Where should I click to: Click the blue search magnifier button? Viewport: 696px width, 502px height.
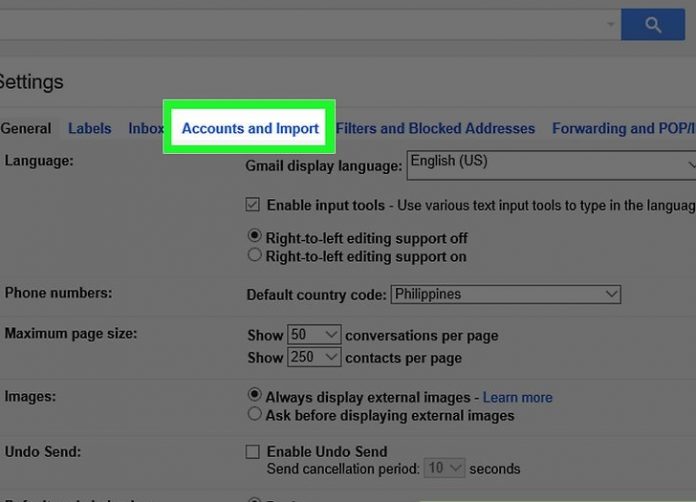tap(653, 25)
